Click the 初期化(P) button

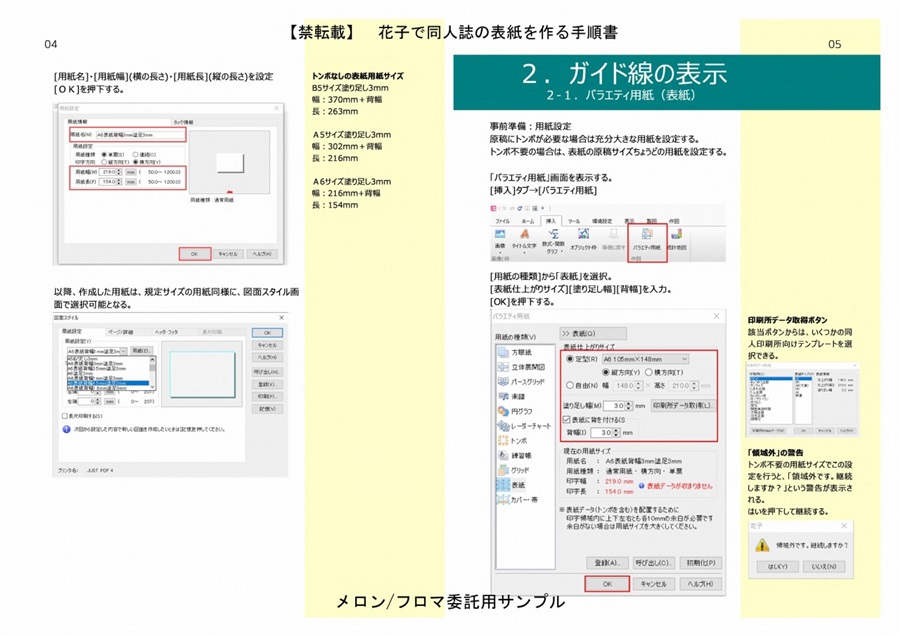tap(701, 563)
